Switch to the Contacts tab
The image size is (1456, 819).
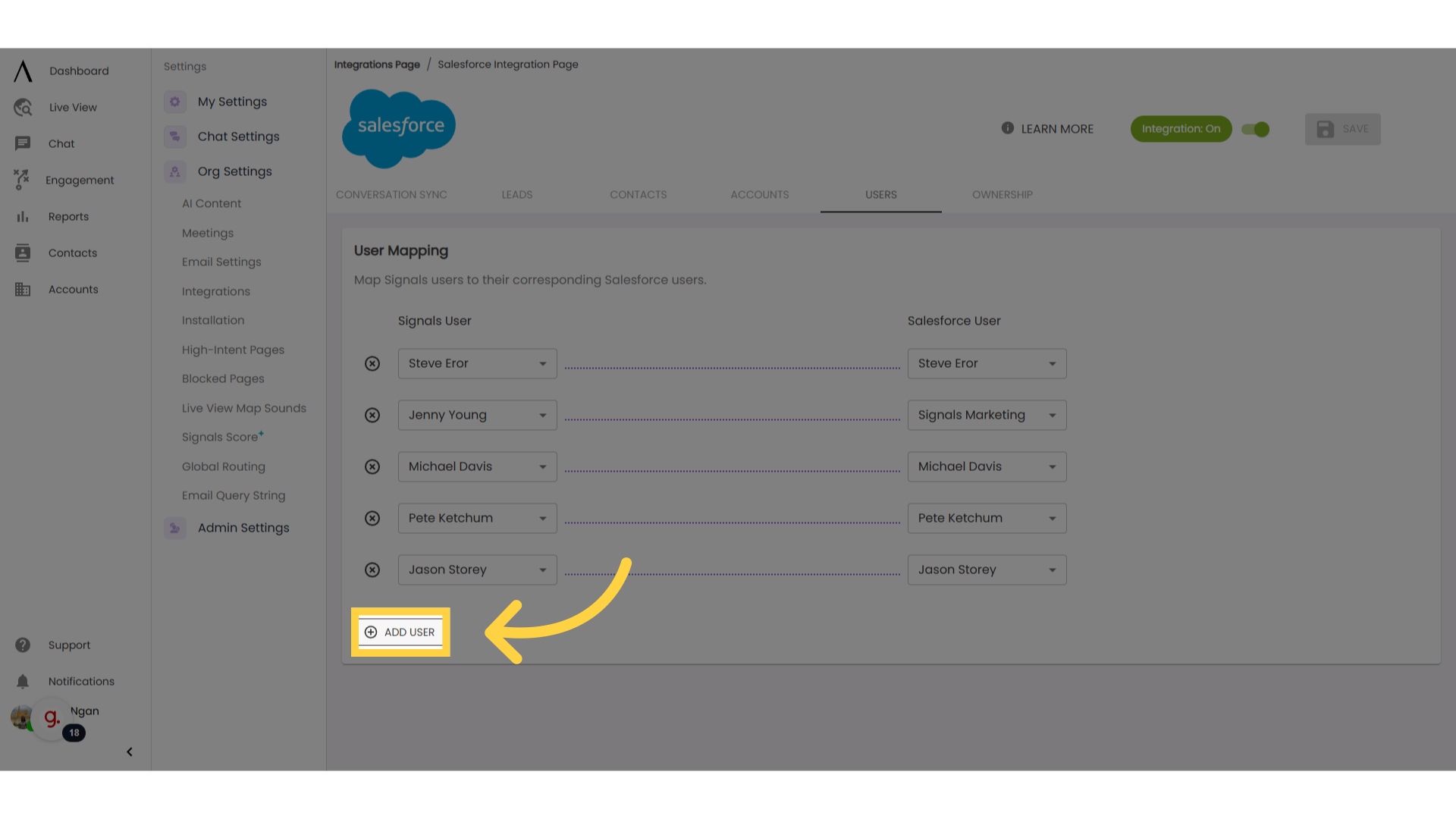[639, 195]
